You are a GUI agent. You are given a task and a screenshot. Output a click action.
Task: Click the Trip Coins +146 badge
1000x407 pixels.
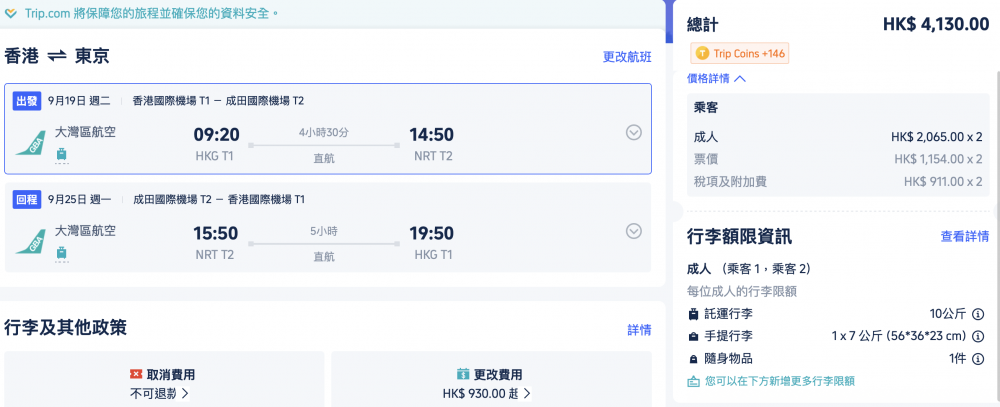click(x=740, y=54)
